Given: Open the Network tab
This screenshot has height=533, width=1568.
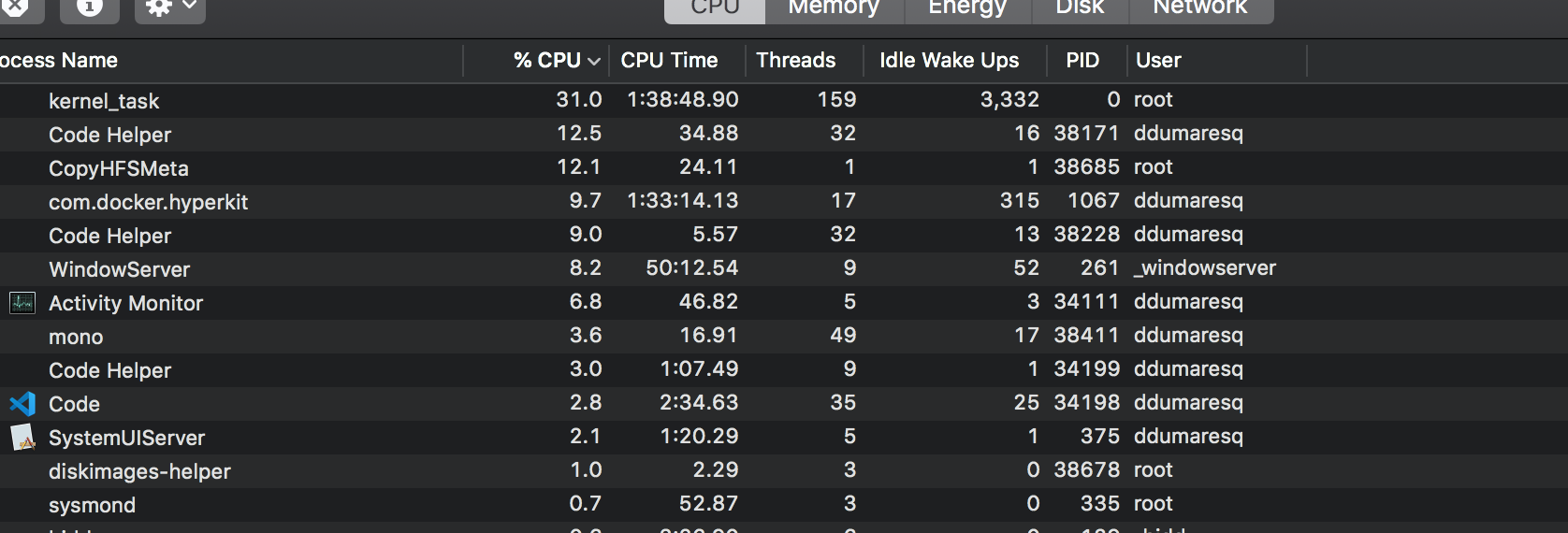Looking at the screenshot, I should point(1200,8).
